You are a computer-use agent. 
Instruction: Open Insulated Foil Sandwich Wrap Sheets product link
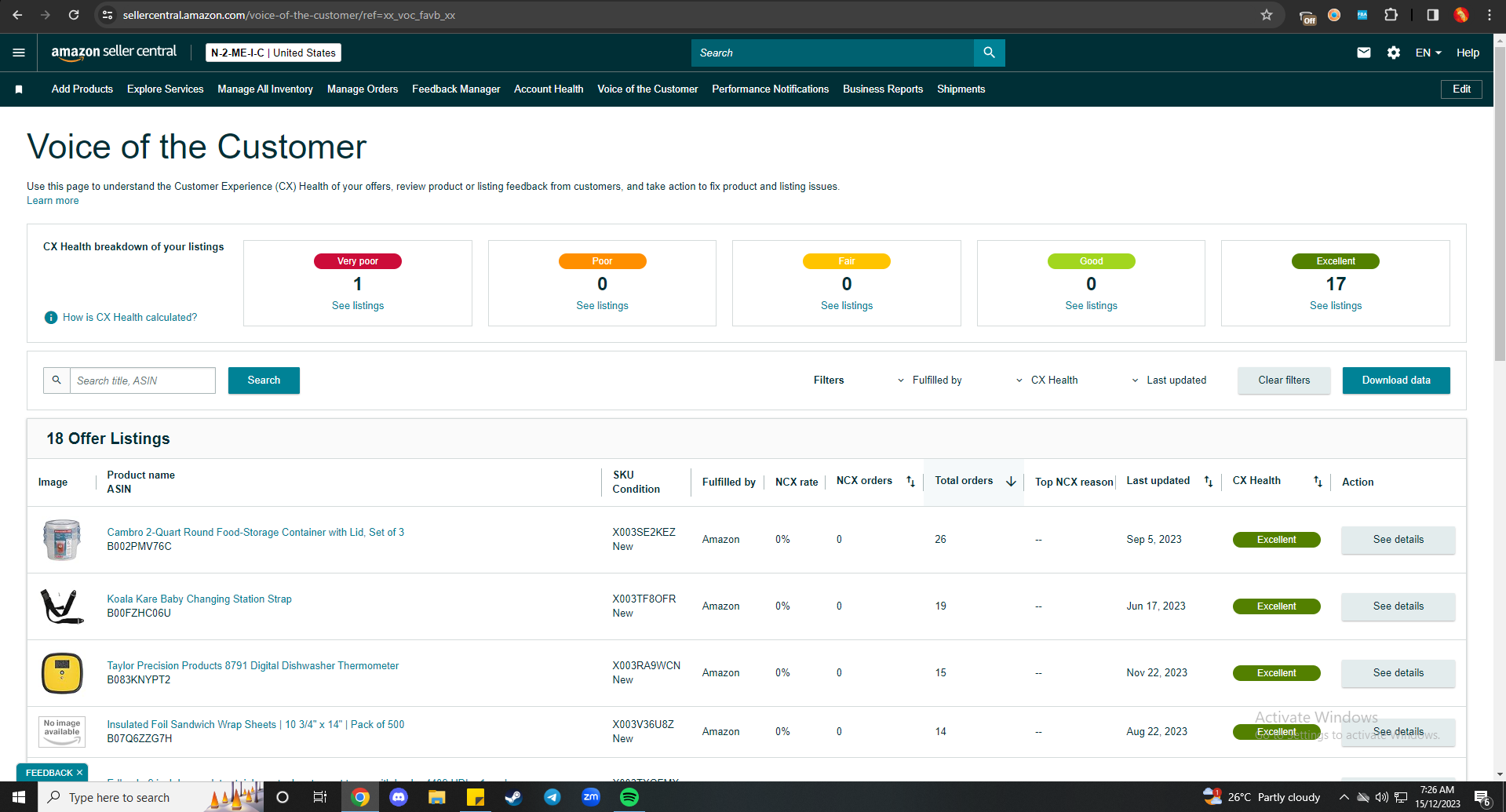[x=256, y=725]
